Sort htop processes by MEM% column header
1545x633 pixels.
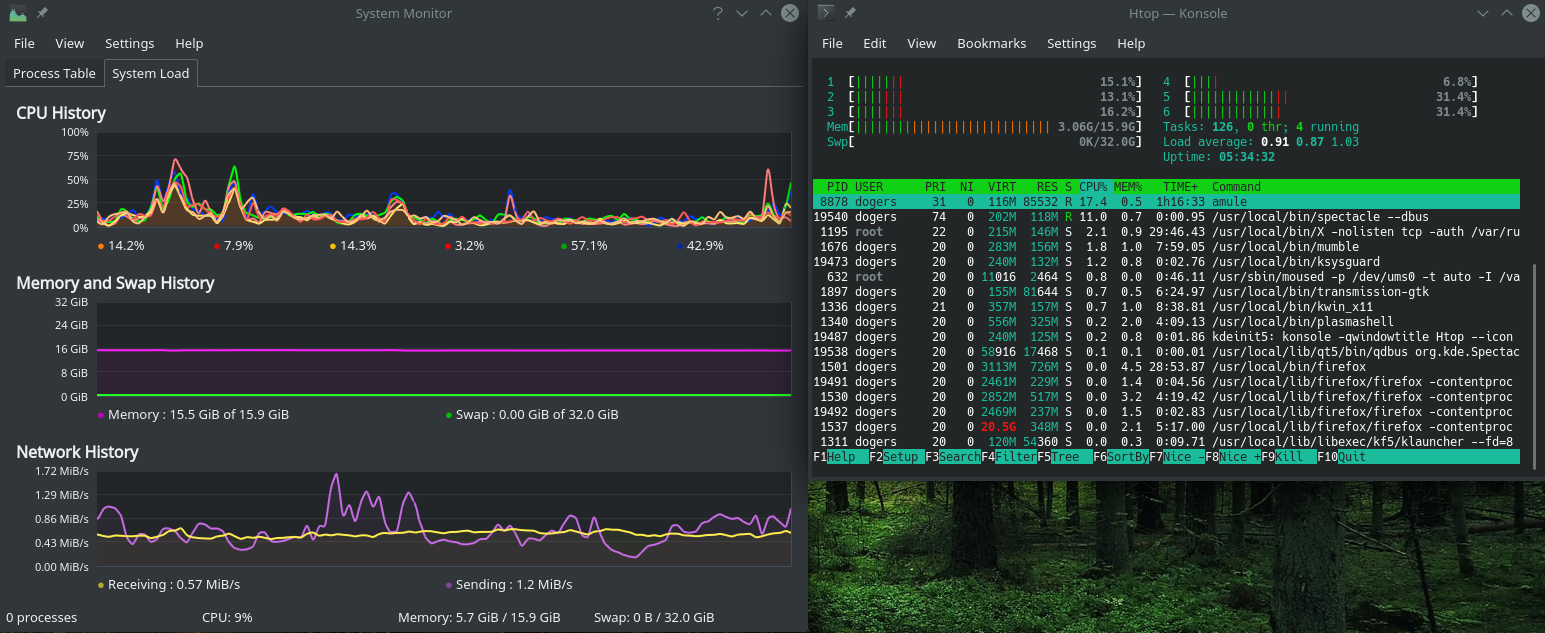1127,187
